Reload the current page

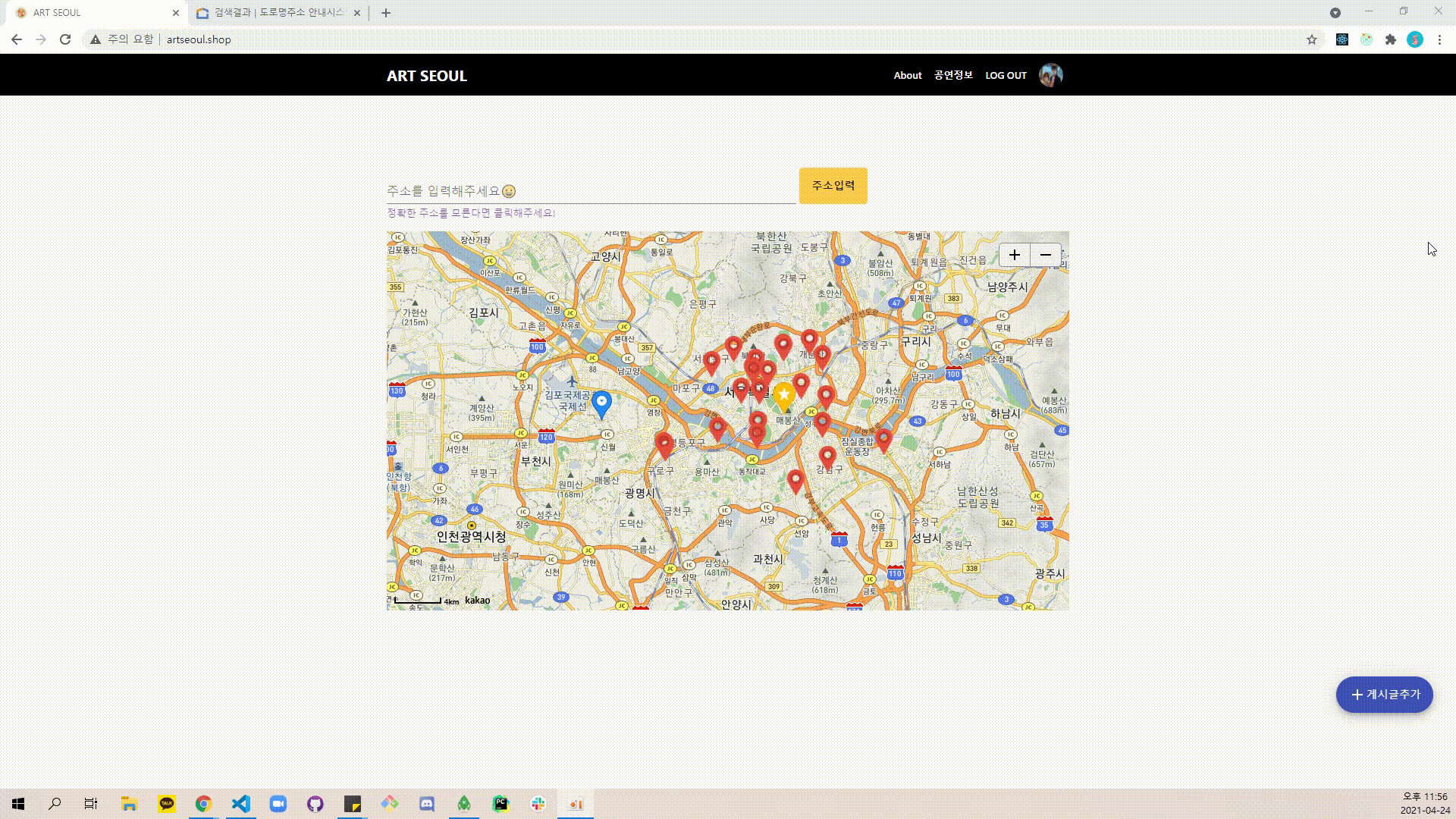pos(65,39)
